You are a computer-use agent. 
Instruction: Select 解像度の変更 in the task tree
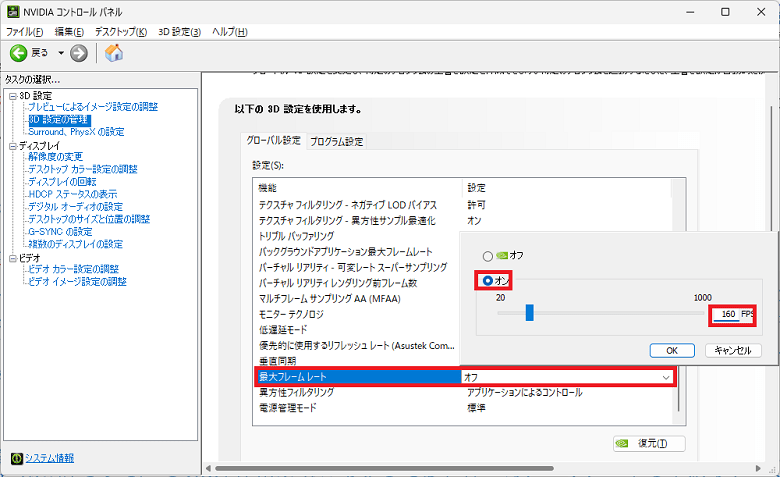[55, 157]
